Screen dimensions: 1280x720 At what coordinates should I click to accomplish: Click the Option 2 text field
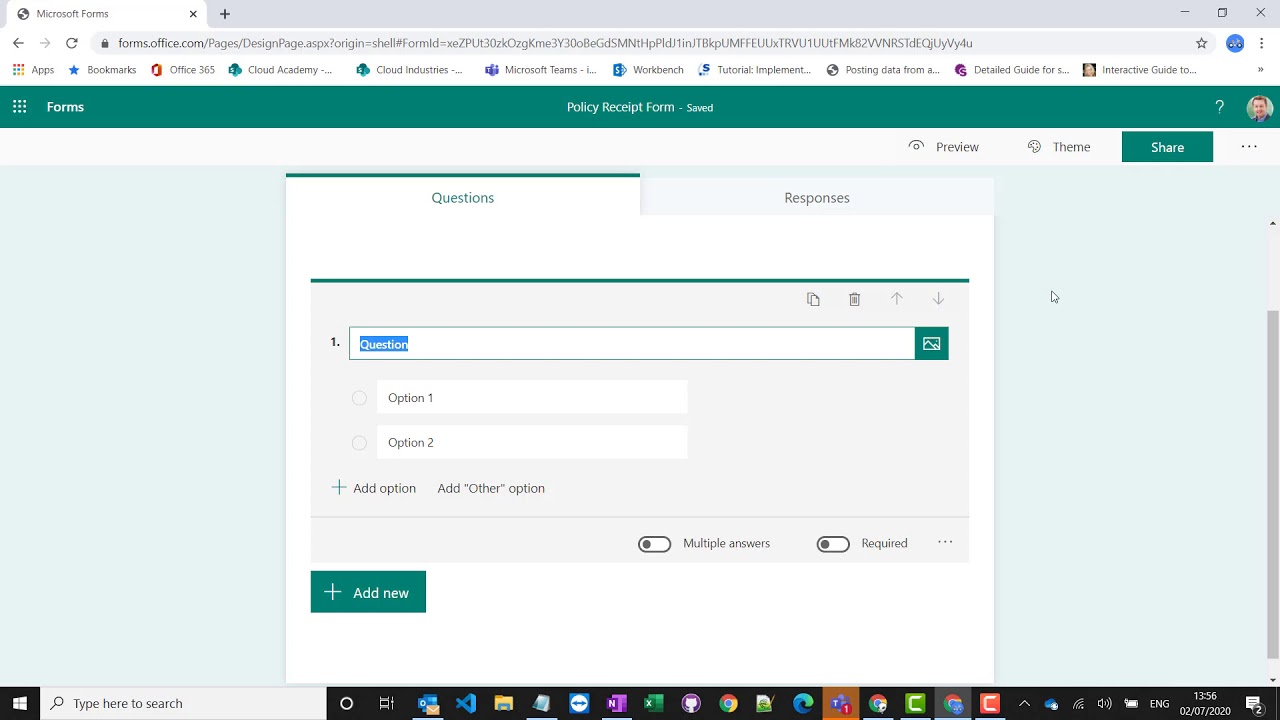point(532,442)
